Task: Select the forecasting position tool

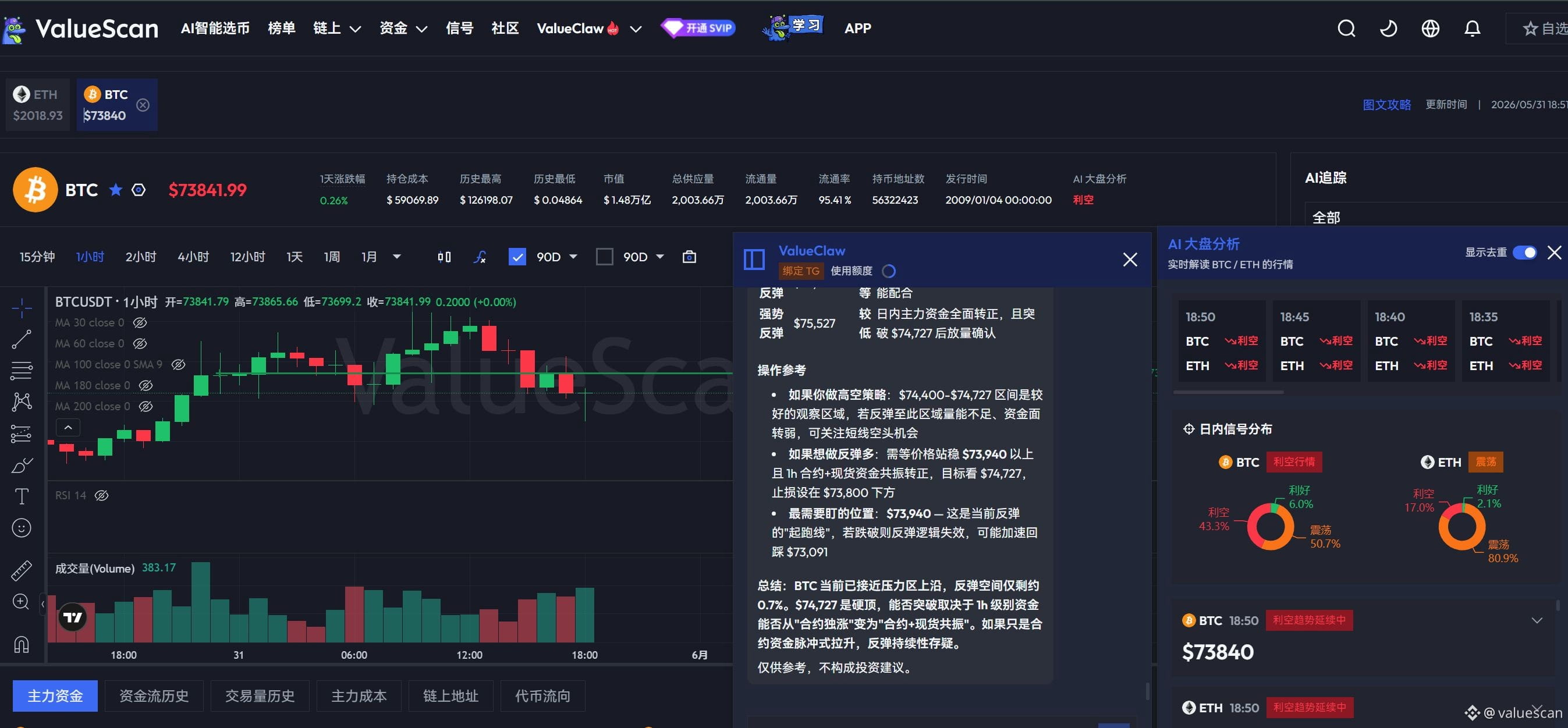Action: click(22, 434)
